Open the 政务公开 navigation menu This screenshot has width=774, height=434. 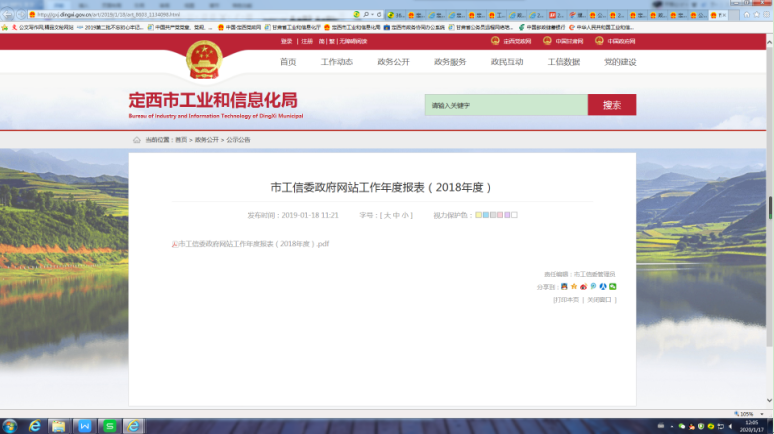tap(392, 62)
